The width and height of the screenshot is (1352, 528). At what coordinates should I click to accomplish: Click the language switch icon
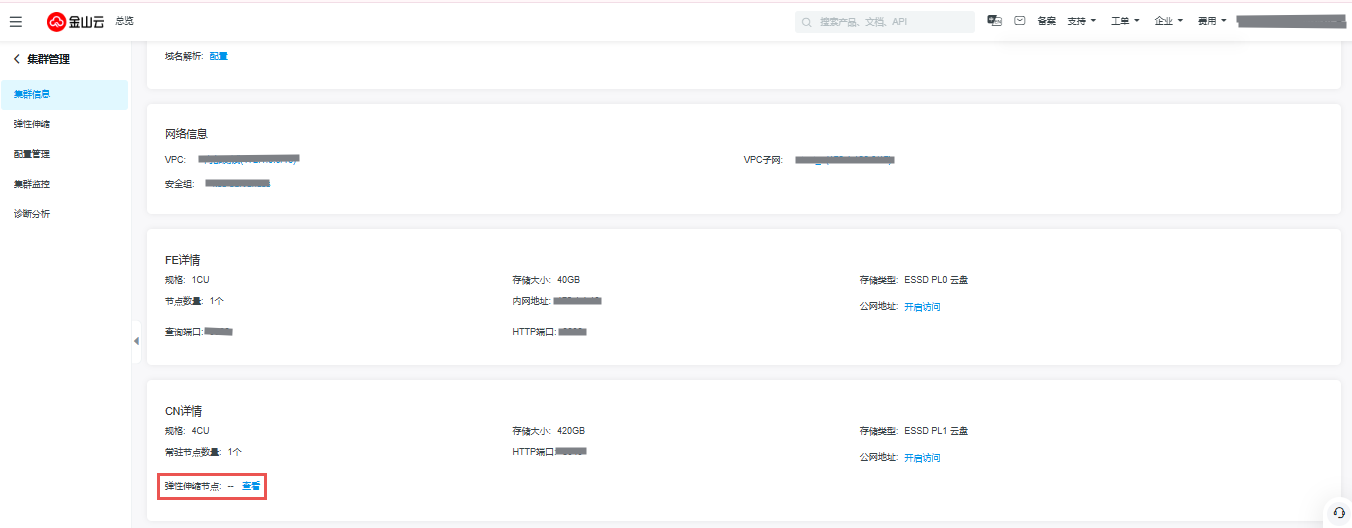tap(994, 21)
